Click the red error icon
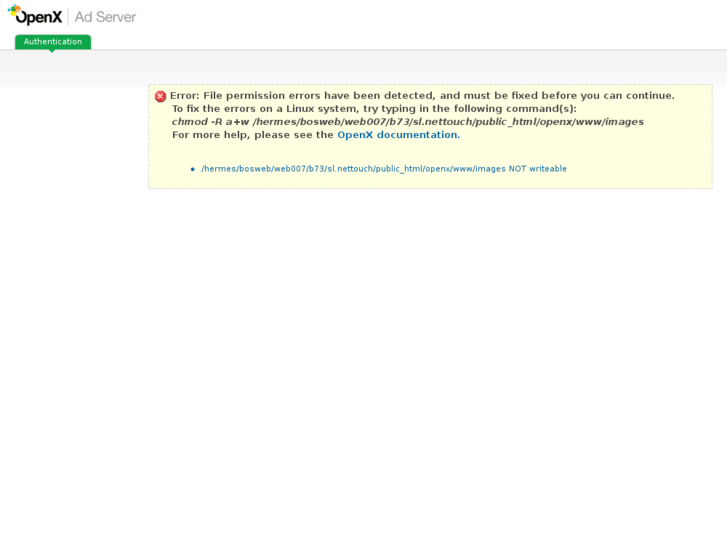The height and width of the screenshot is (545, 727). [160, 96]
